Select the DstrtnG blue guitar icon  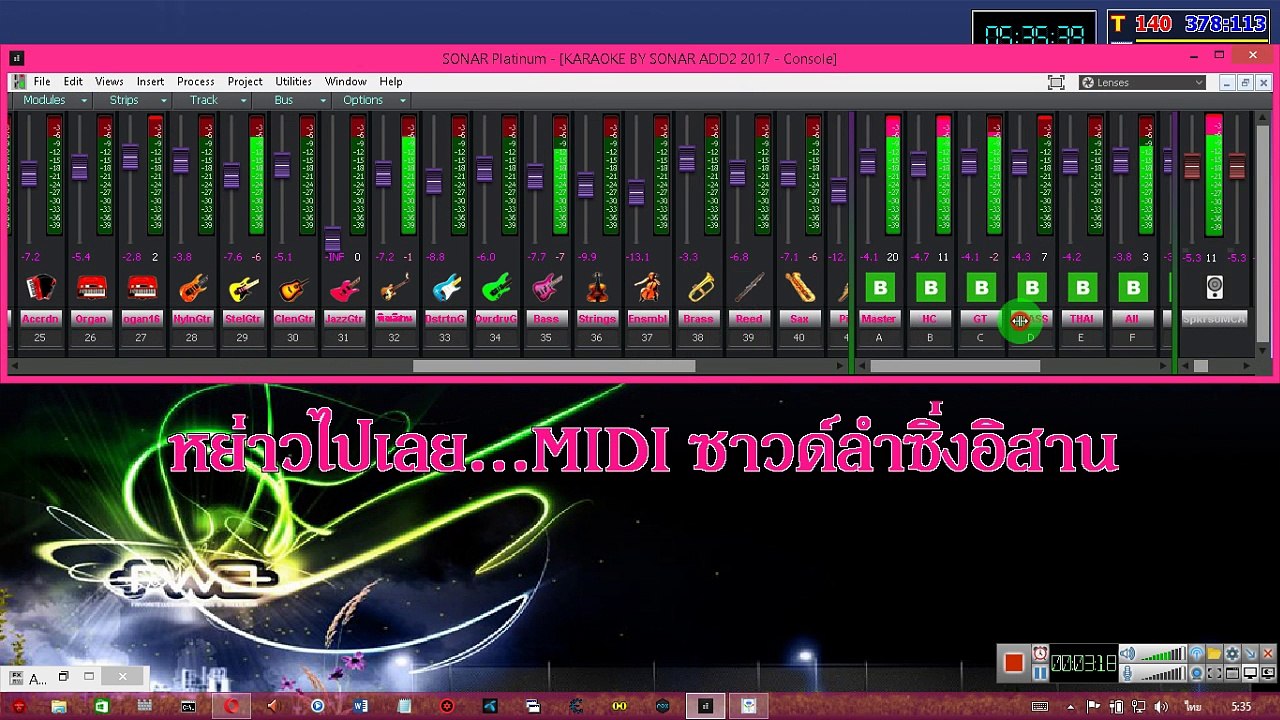click(445, 288)
